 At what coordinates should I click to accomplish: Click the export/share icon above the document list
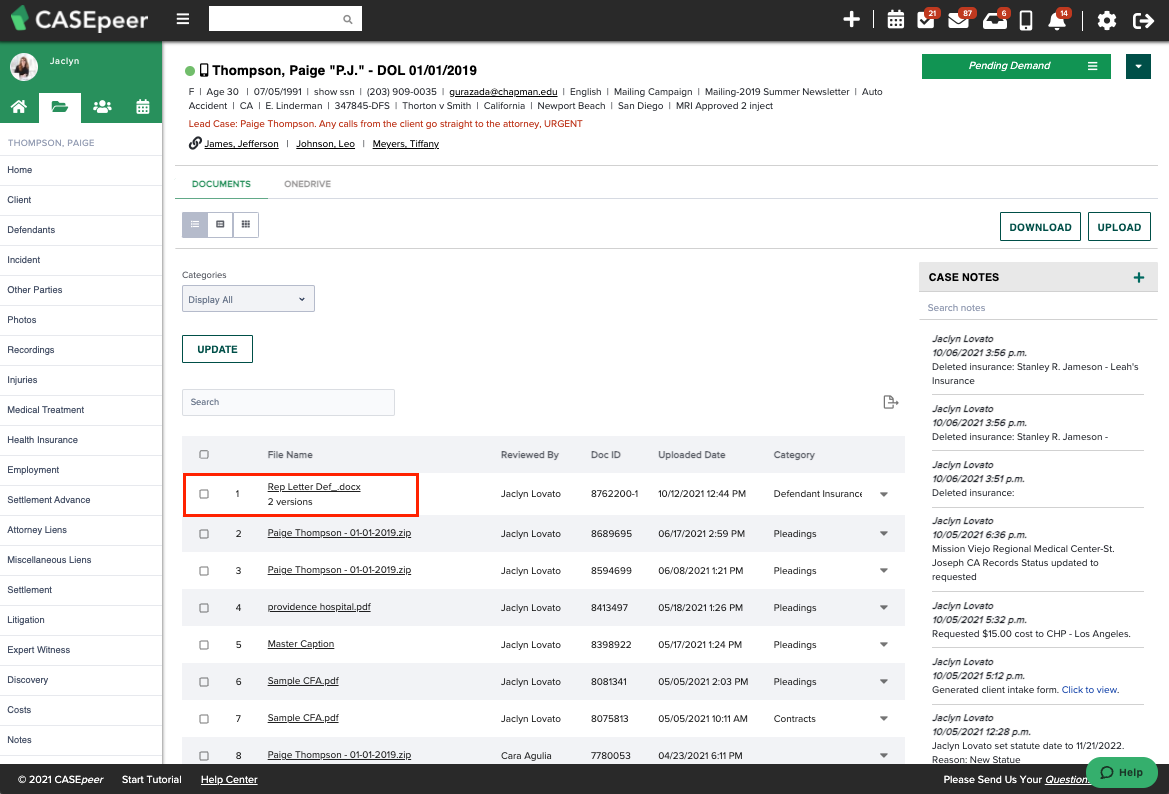click(890, 401)
